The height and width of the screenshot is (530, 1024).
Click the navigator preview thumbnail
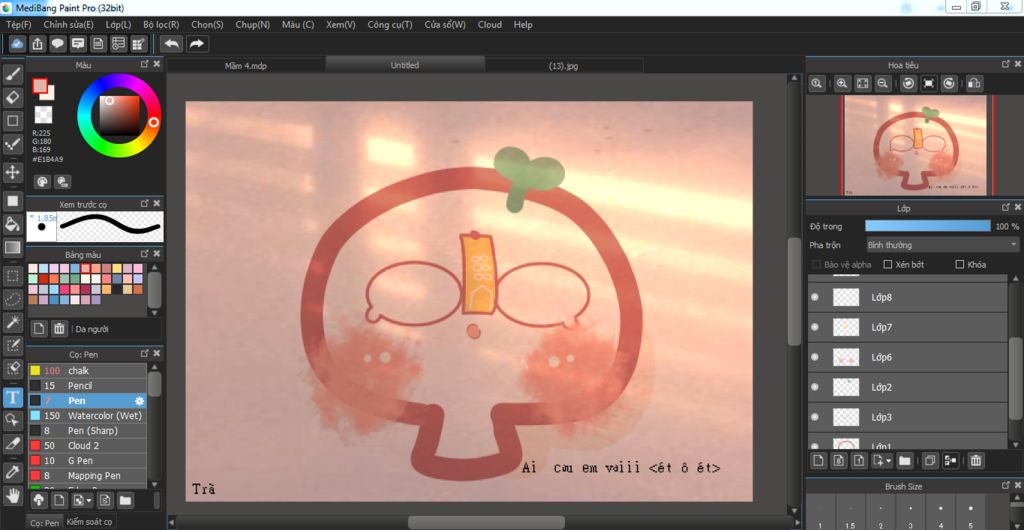pyautogui.click(x=915, y=145)
